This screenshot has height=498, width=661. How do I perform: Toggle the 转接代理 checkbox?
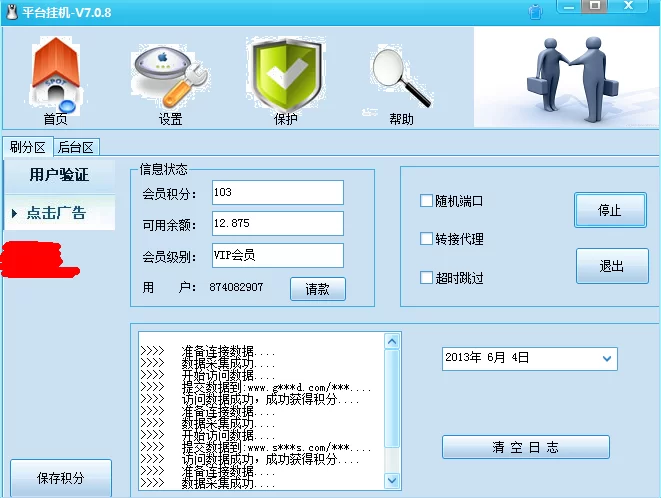[x=427, y=239]
